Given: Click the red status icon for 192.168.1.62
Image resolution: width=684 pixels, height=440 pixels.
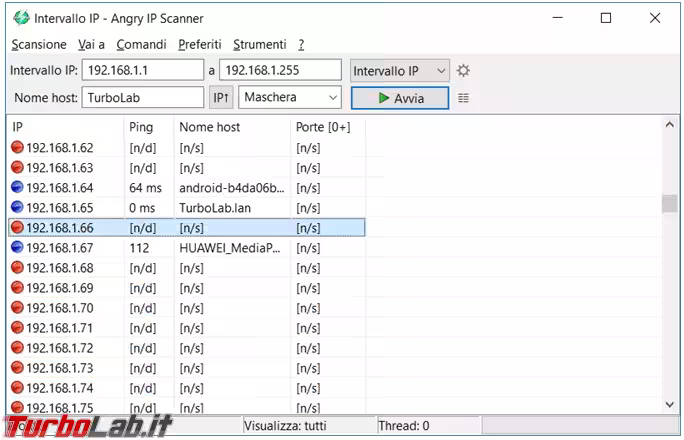Looking at the screenshot, I should (x=17, y=147).
